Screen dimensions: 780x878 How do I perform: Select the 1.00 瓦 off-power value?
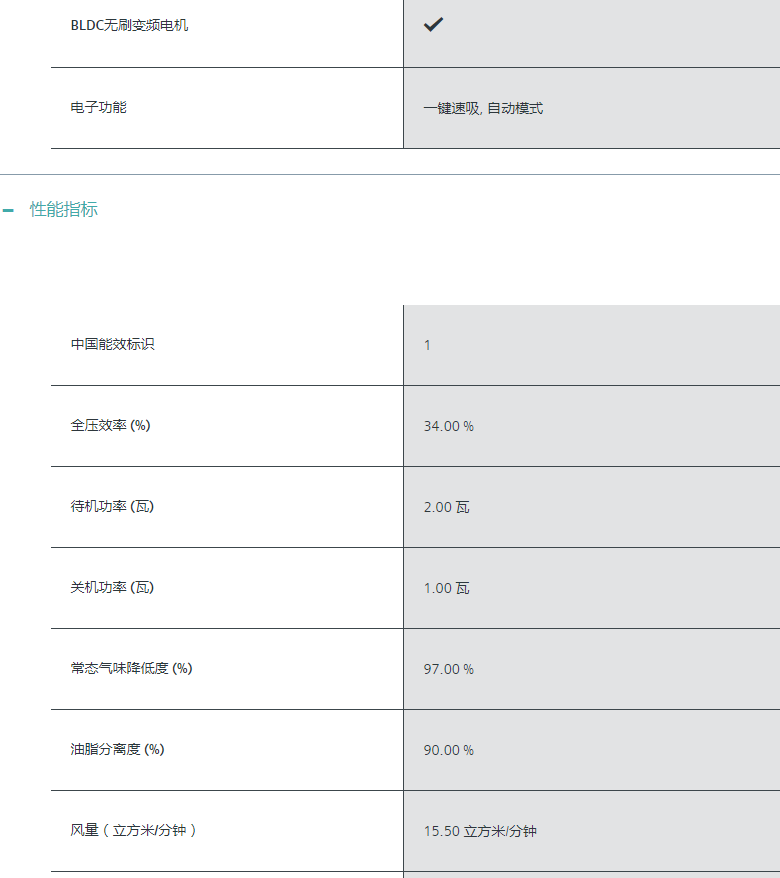(x=446, y=589)
